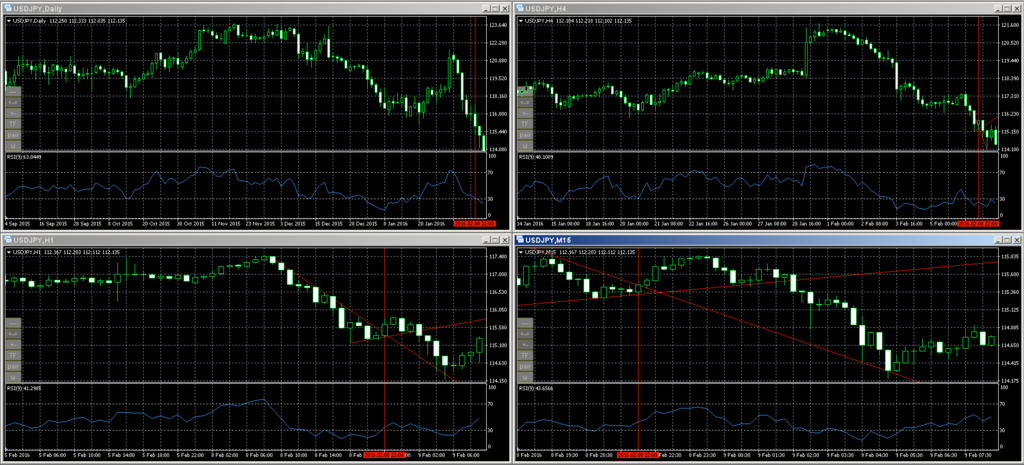Click the +- button in USDJPY H4 chart
This screenshot has height=465, width=1024.
pyautogui.click(x=525, y=113)
